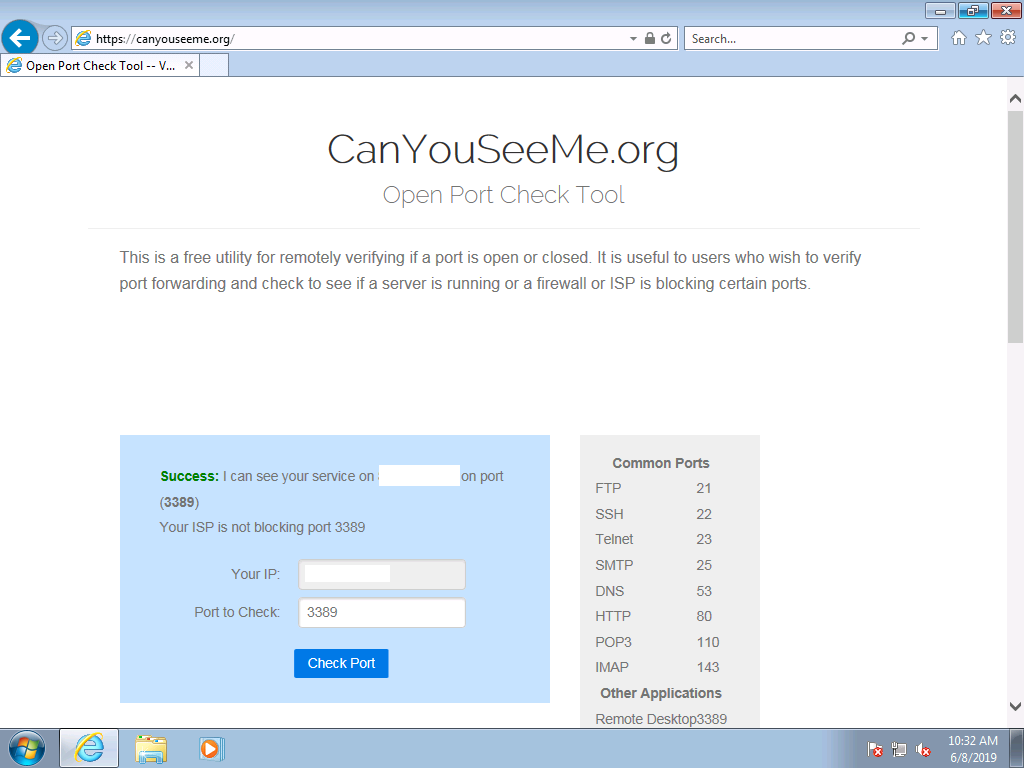Click the 'Other Applications' heading
Viewport: 1024px width, 768px height.
(x=661, y=693)
